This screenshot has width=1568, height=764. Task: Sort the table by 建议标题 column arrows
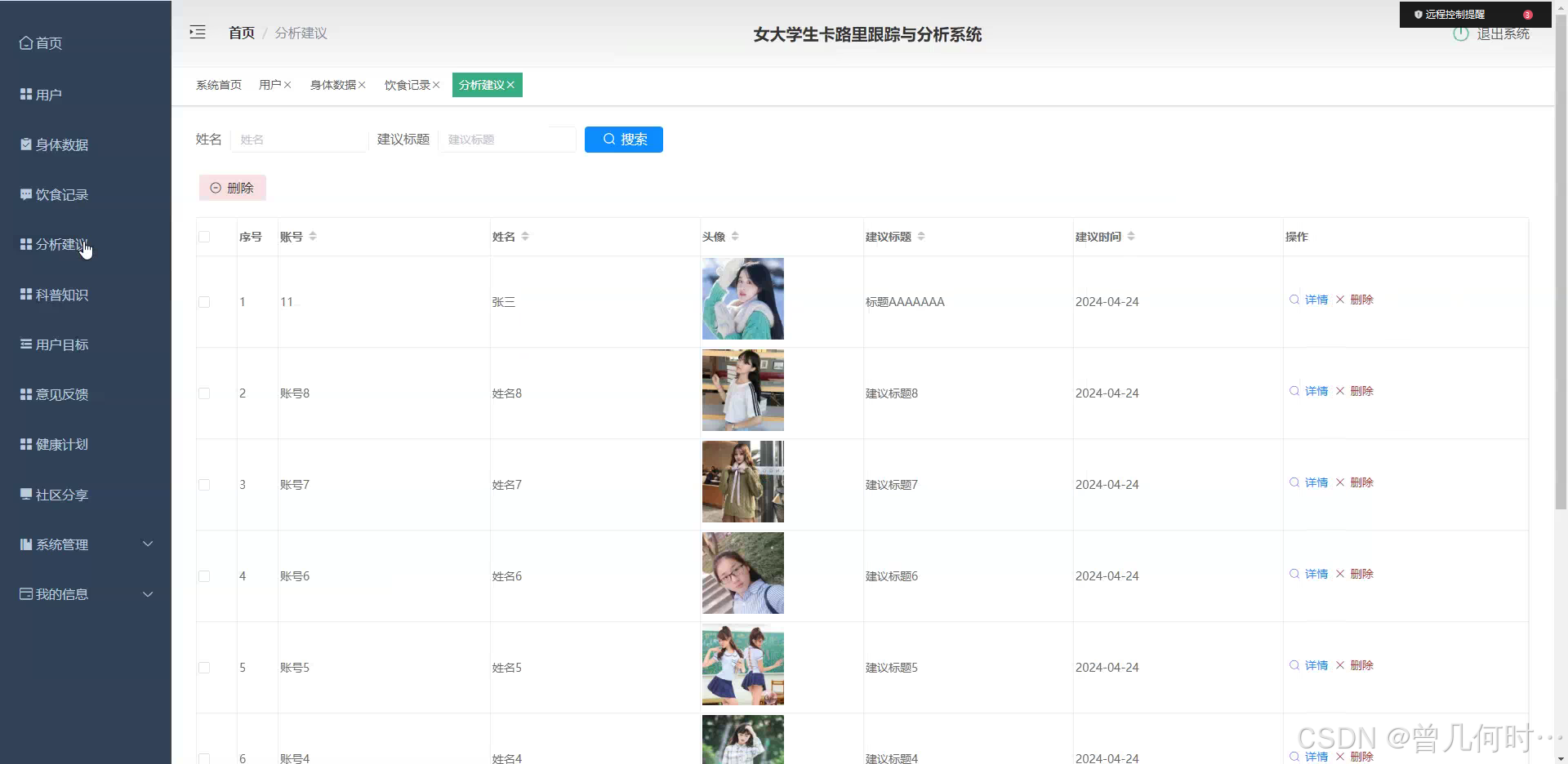(921, 236)
